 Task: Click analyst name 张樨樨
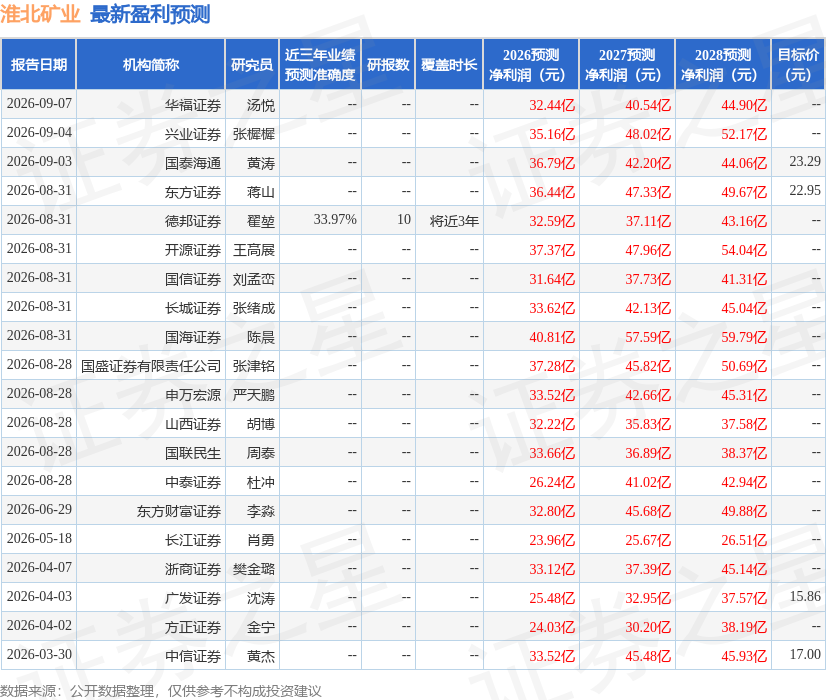(x=254, y=134)
